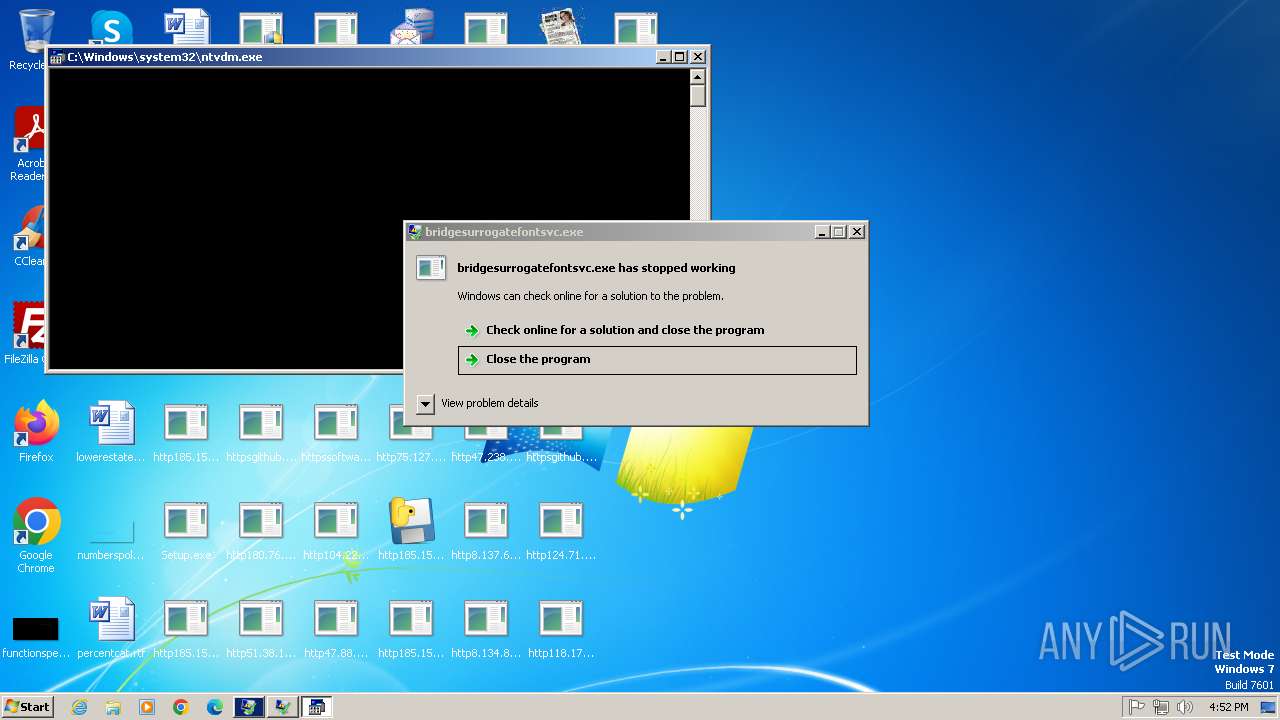Select the 'http124.71...' desktop file
The height and width of the screenshot is (720, 1280).
pyautogui.click(x=561, y=531)
